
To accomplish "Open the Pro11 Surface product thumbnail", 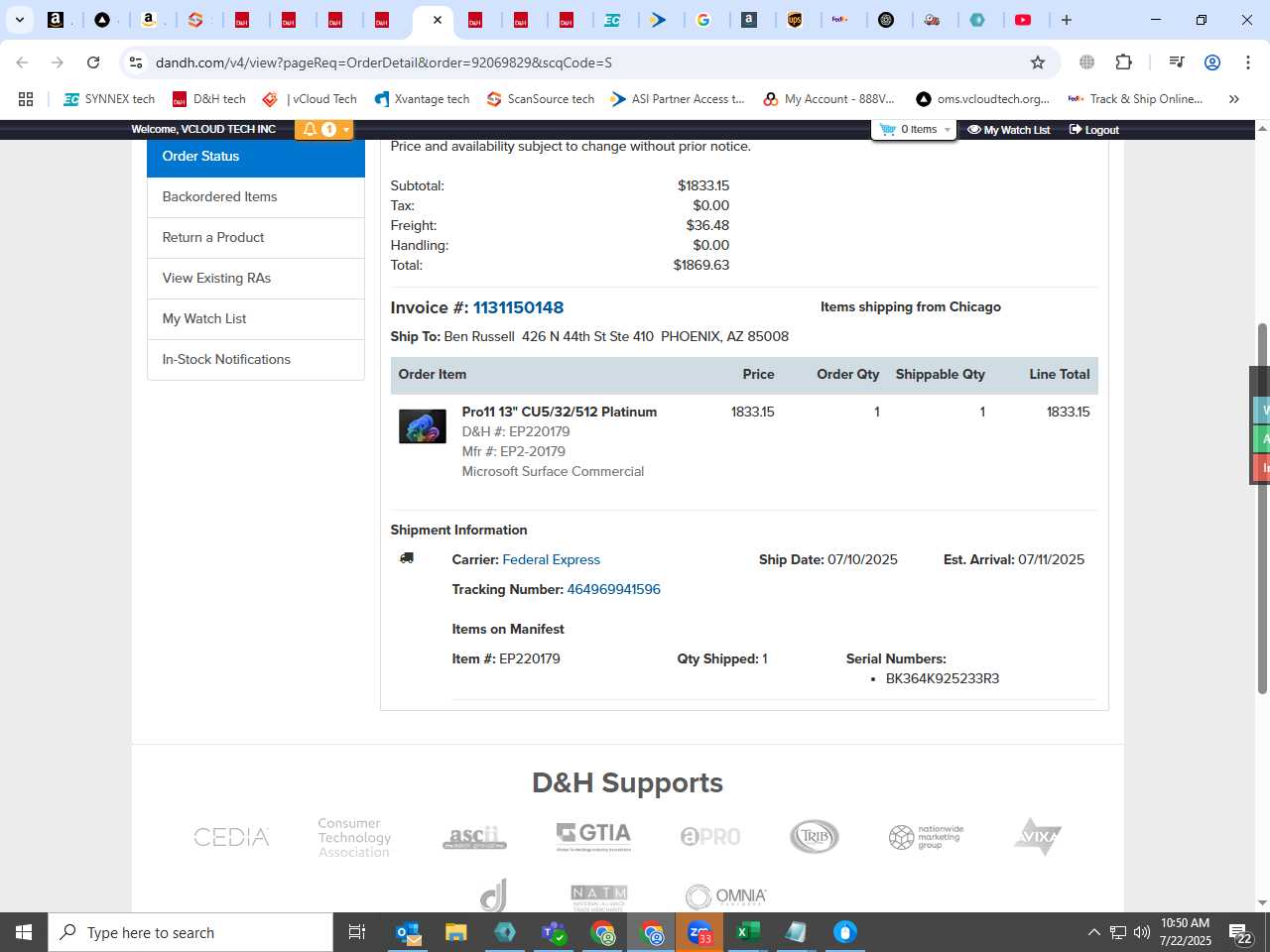I will [x=423, y=426].
